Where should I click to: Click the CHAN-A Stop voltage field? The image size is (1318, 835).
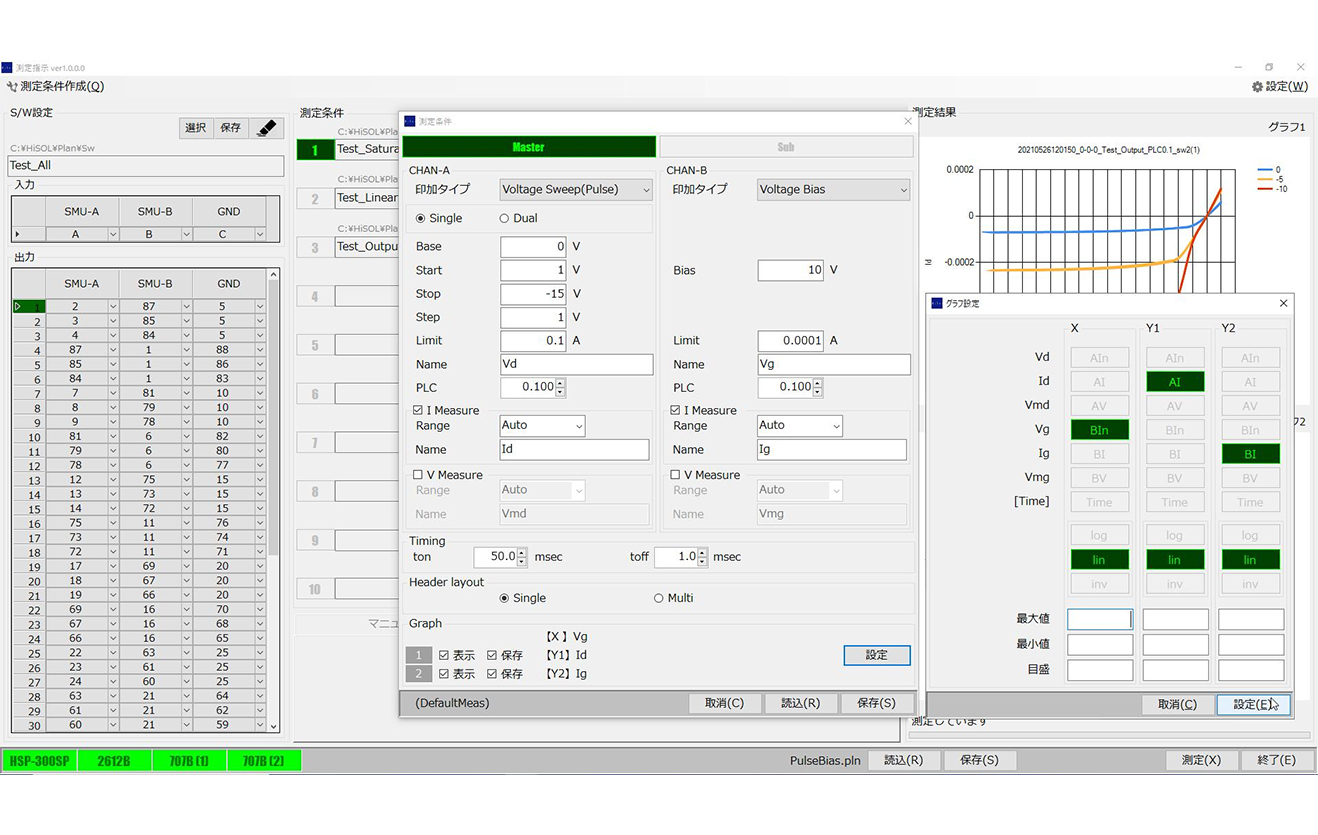click(534, 294)
